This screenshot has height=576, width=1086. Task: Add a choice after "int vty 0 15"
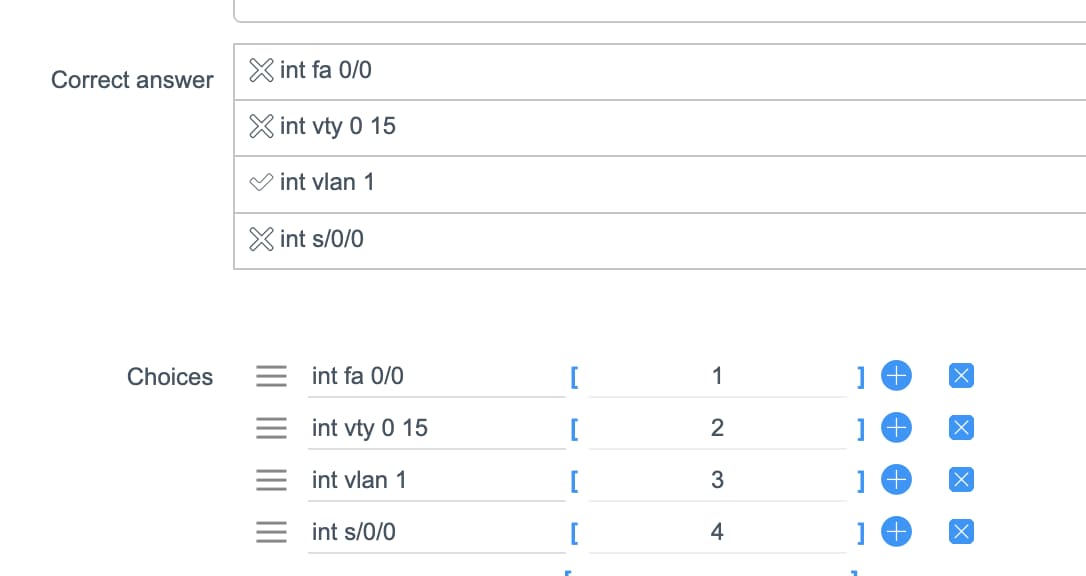[897, 428]
